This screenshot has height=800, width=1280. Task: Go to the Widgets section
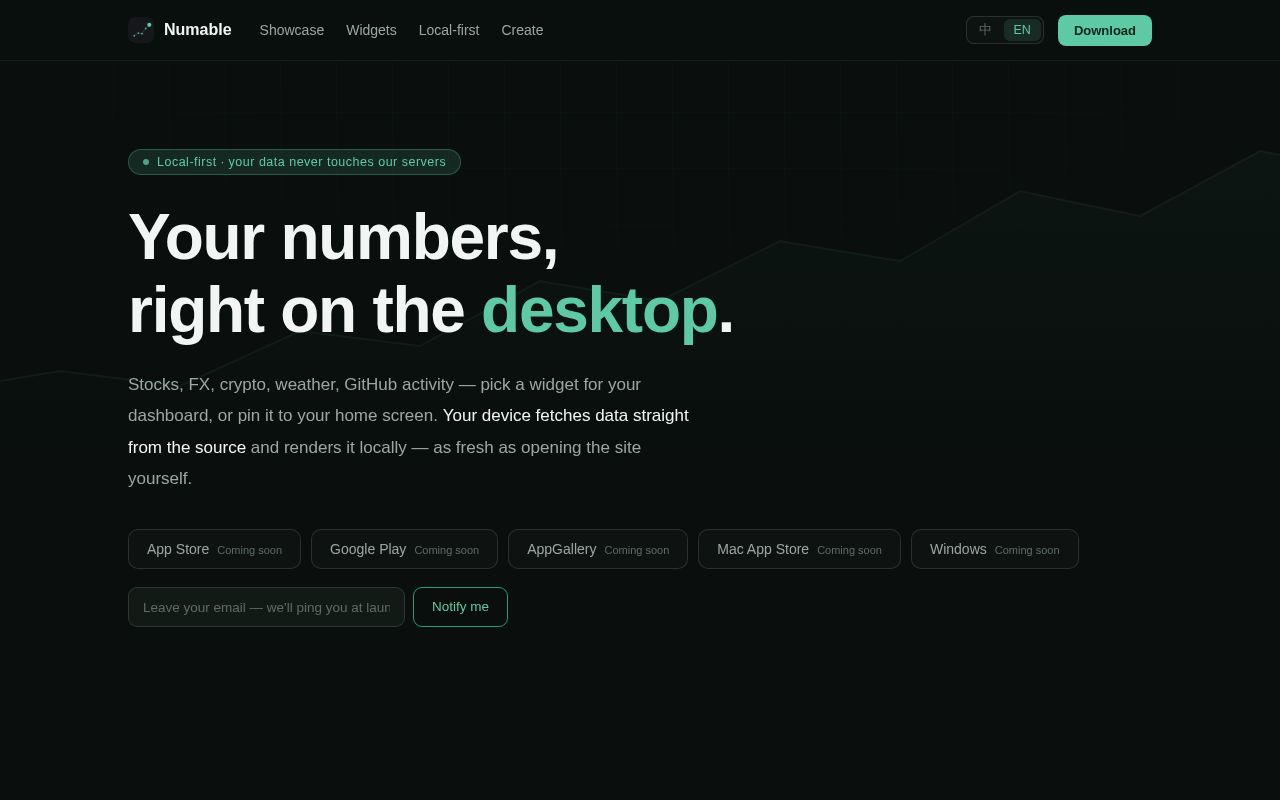pos(371,30)
